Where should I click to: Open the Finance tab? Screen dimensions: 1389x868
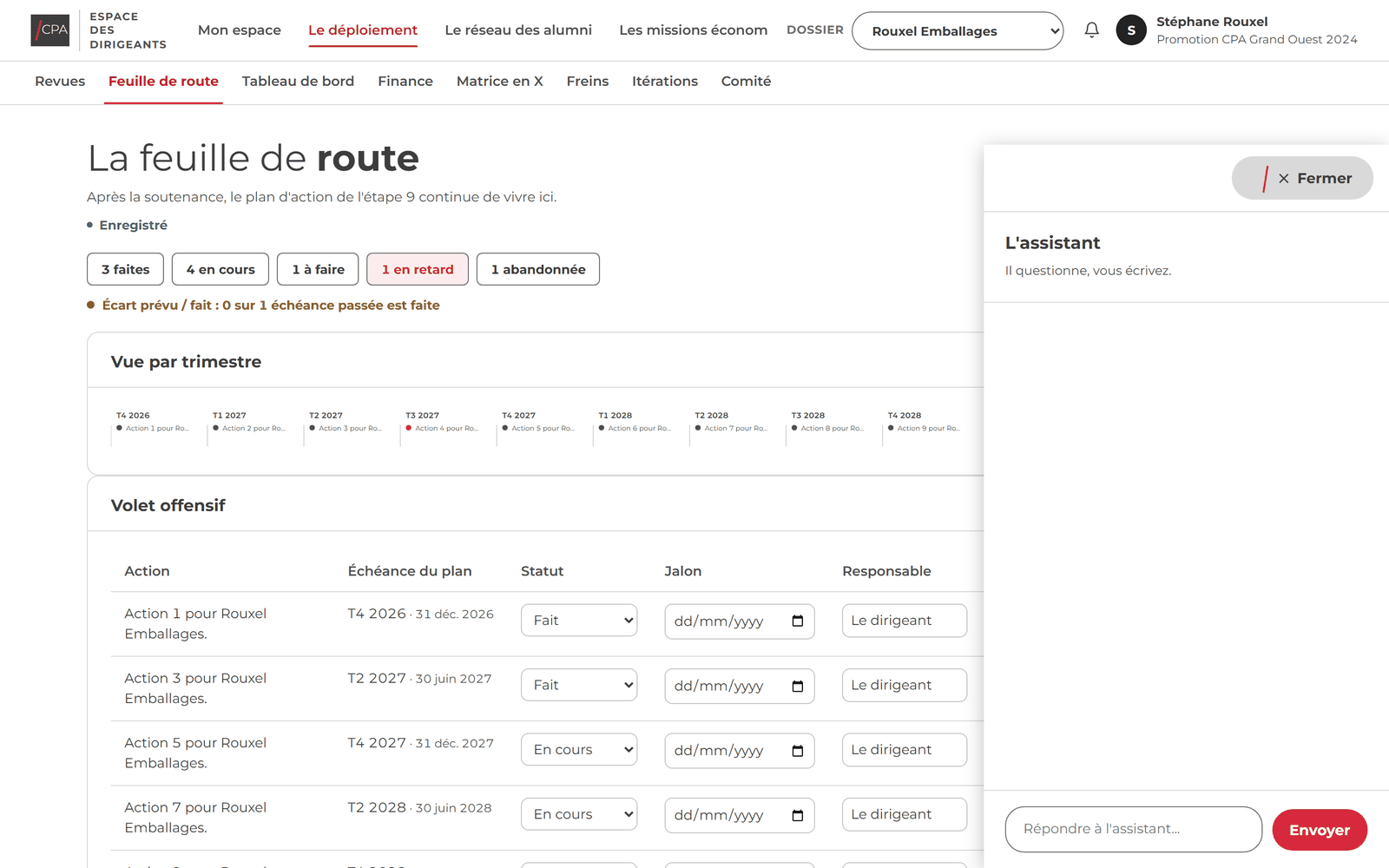pos(405,82)
